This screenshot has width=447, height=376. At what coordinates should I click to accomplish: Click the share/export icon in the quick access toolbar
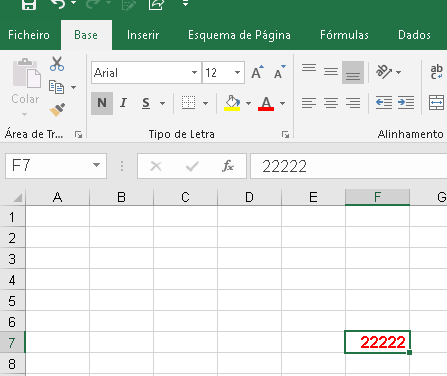pyautogui.click(x=156, y=4)
